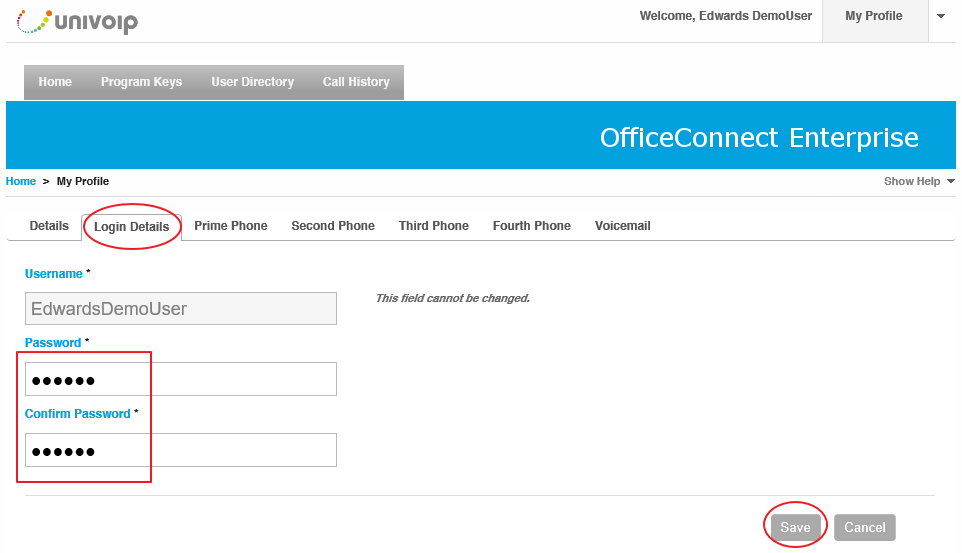Click the UniVoIP logo
The width and height of the screenshot is (962, 553).
77,21
